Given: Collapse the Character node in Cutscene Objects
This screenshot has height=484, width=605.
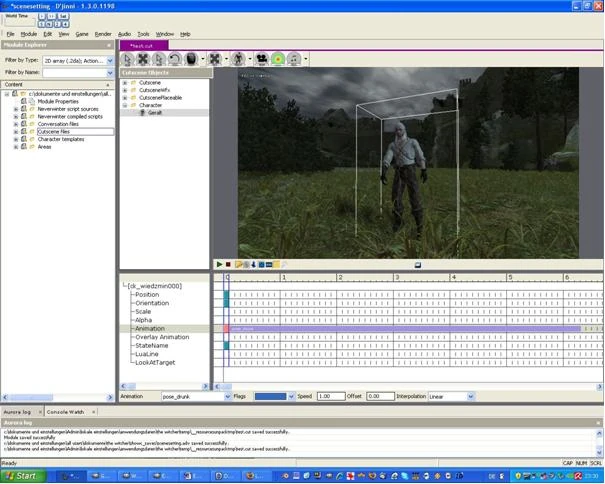Looking at the screenshot, I should (x=125, y=105).
